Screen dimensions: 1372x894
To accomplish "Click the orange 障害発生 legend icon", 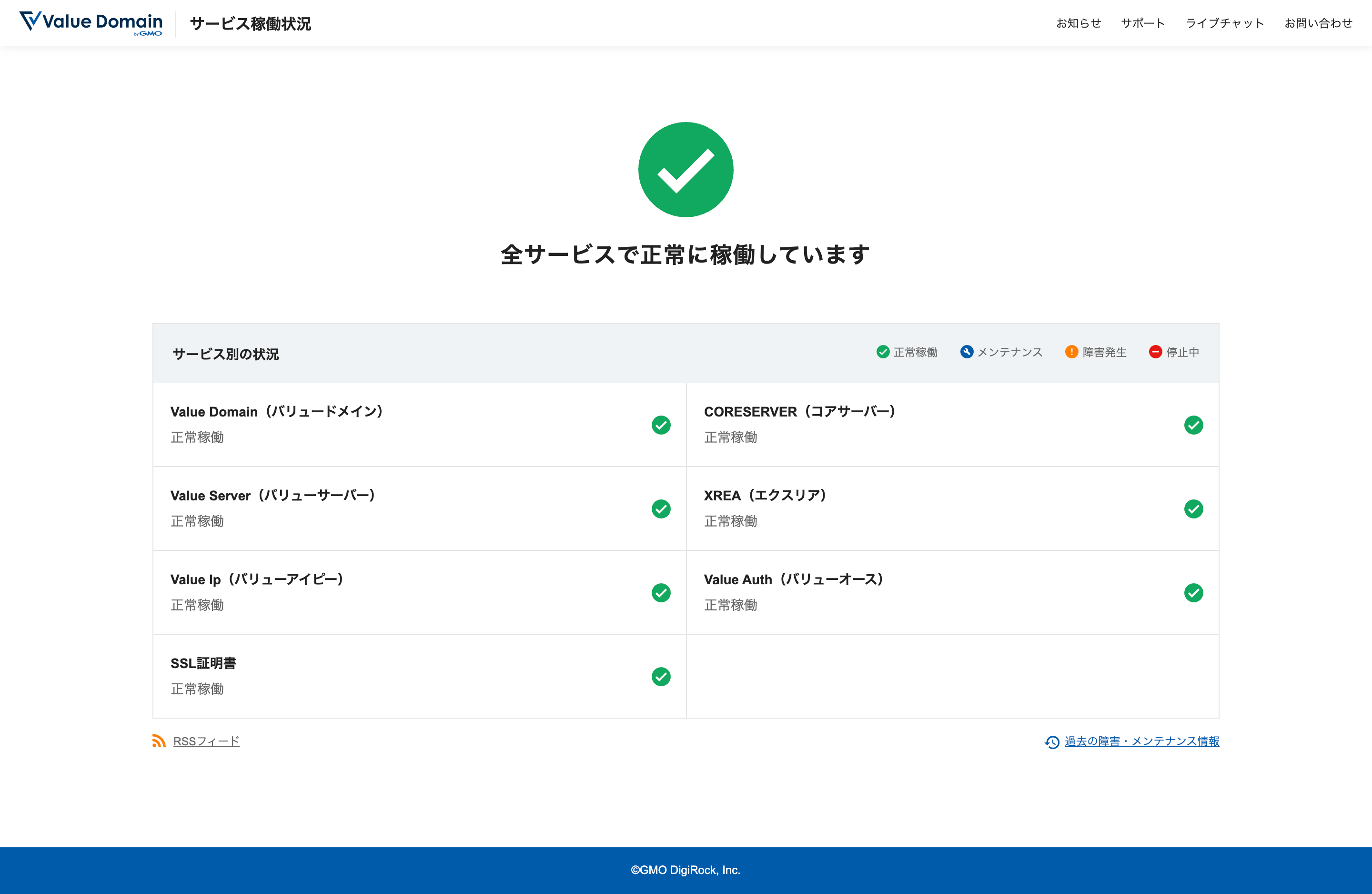I will click(1071, 352).
